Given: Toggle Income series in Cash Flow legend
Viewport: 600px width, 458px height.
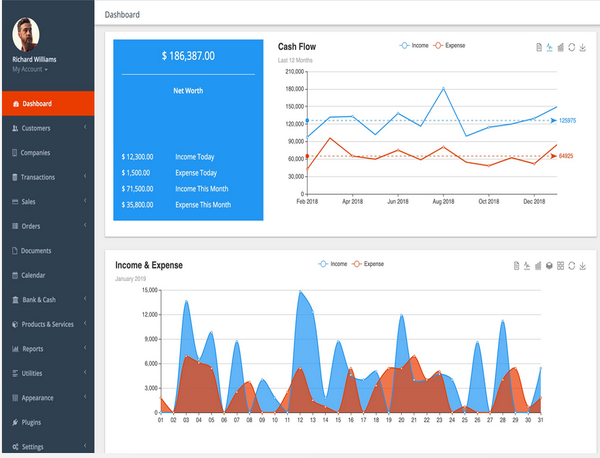Looking at the screenshot, I should [414, 45].
